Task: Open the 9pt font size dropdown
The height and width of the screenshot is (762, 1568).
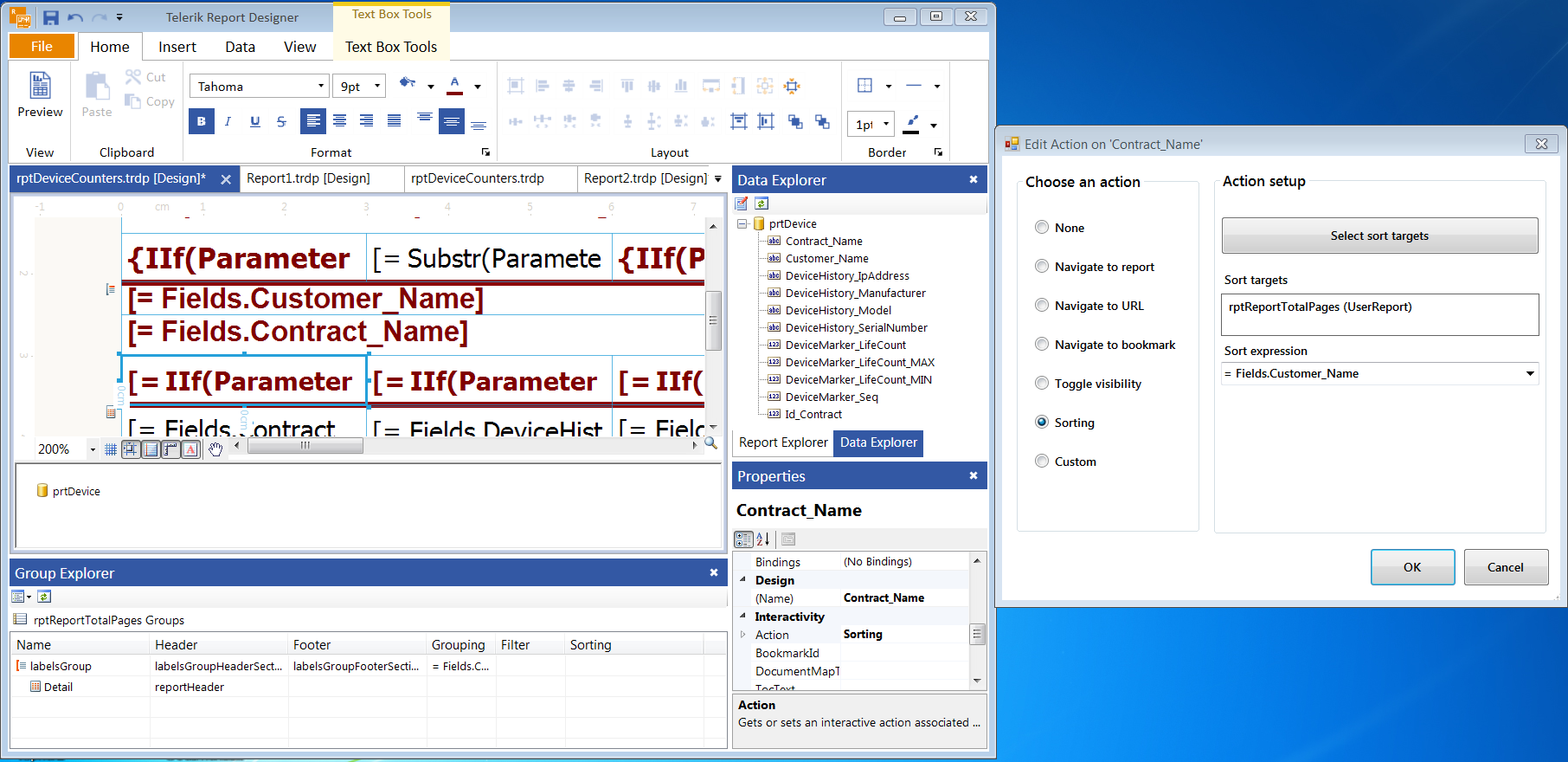Action: [377, 86]
